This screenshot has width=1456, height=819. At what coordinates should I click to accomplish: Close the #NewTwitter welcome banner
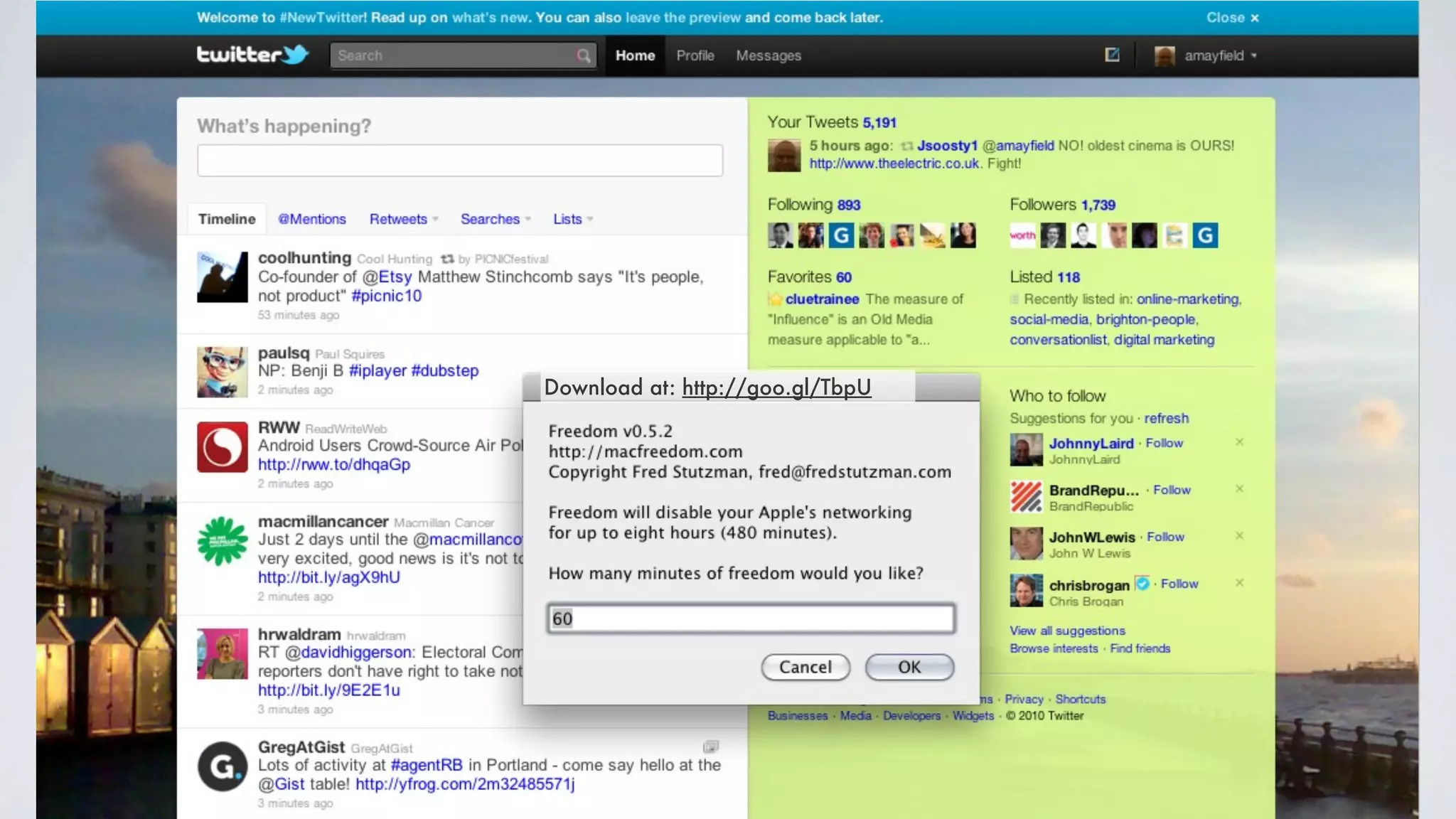1233,18
